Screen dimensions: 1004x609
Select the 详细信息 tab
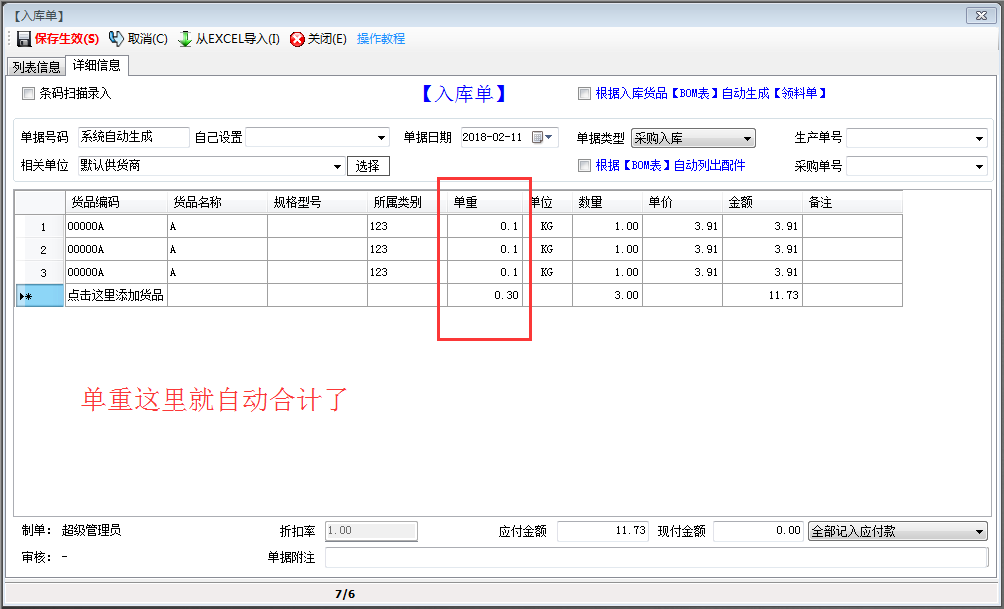tap(97, 66)
